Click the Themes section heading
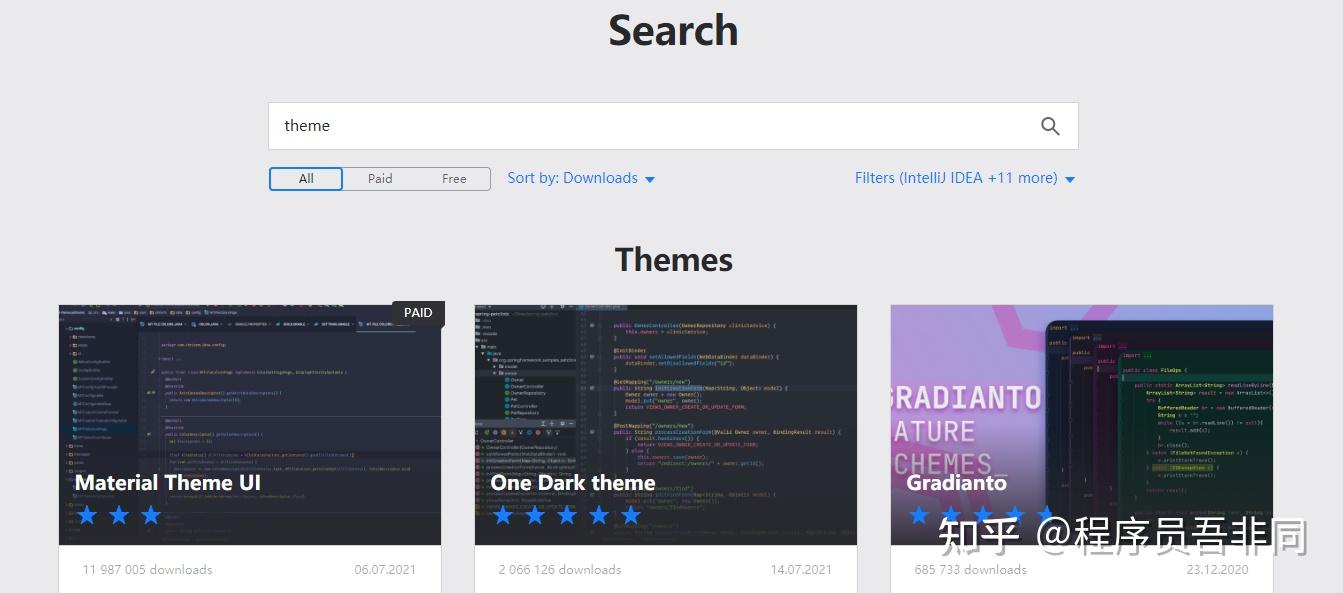1343x593 pixels. [672, 258]
